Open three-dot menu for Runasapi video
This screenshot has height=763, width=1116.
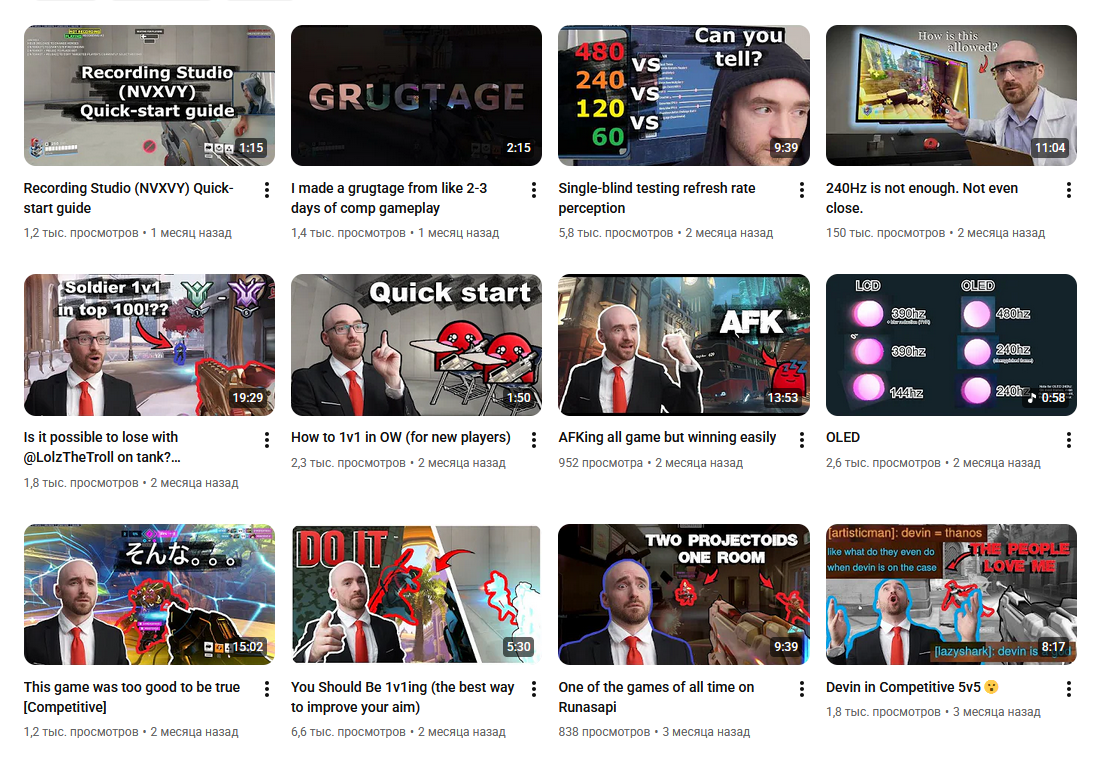(801, 688)
